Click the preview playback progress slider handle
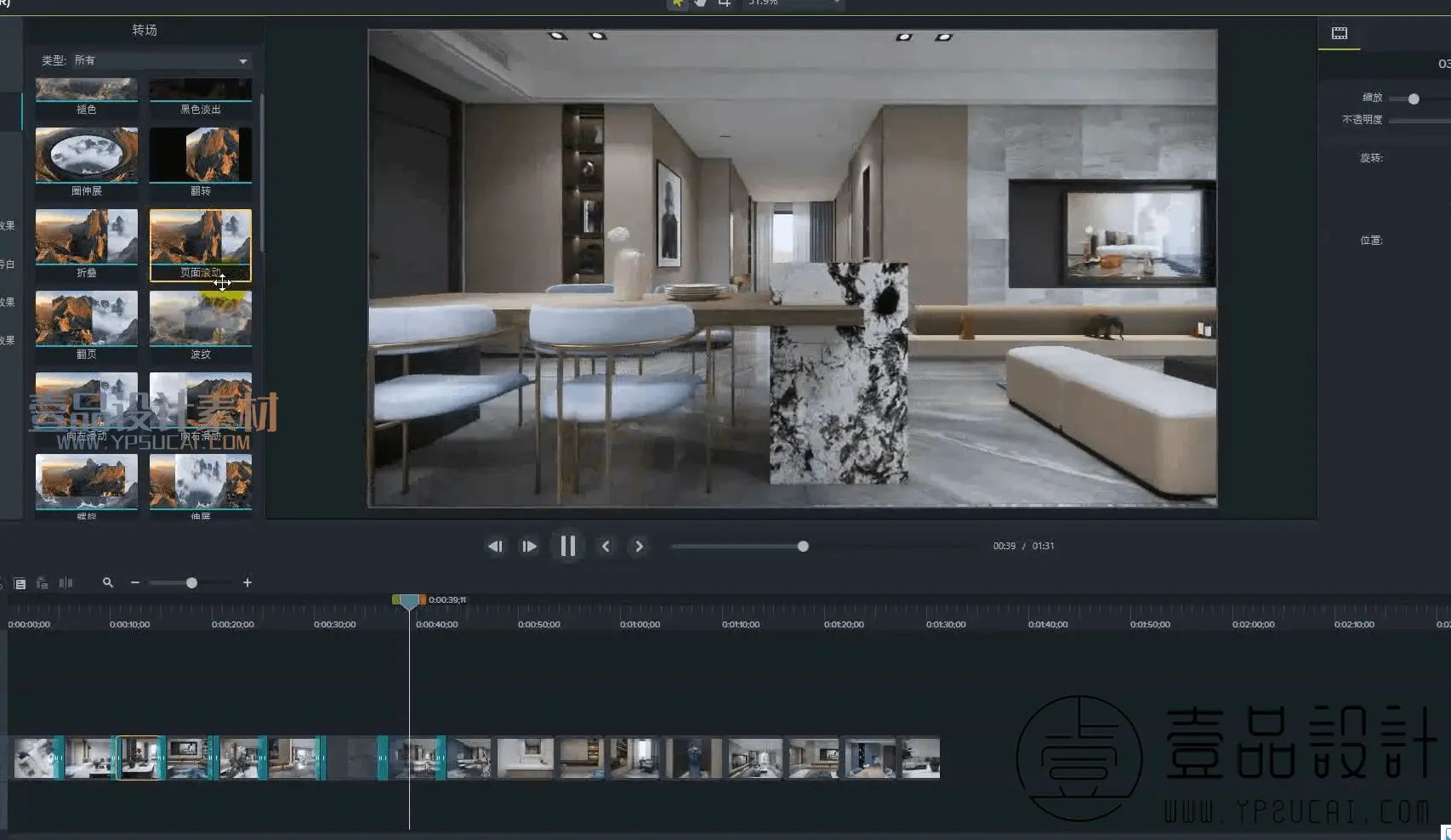1451x840 pixels. pos(803,546)
